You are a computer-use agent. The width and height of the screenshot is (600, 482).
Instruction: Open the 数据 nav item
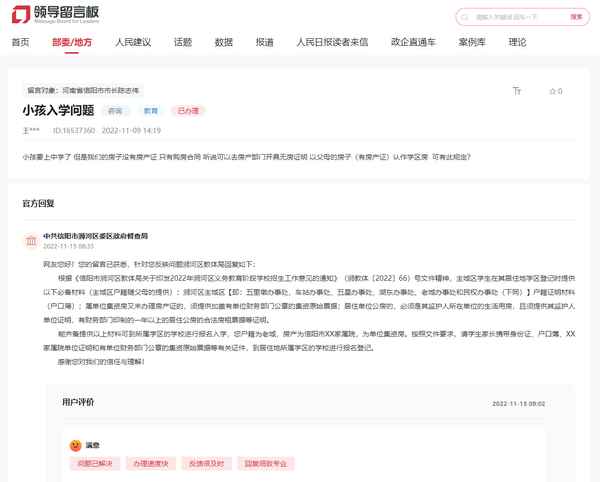(x=224, y=42)
